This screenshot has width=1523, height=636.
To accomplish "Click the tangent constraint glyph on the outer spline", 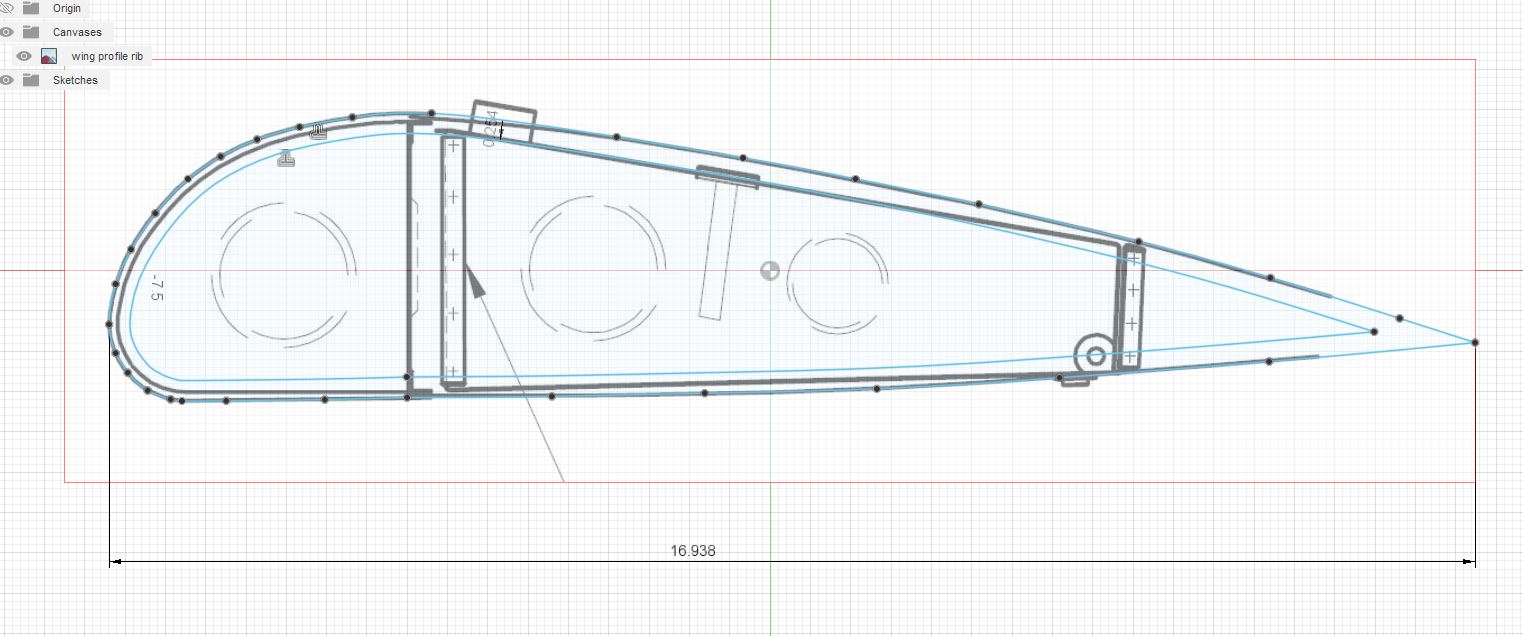I will pyautogui.click(x=319, y=131).
